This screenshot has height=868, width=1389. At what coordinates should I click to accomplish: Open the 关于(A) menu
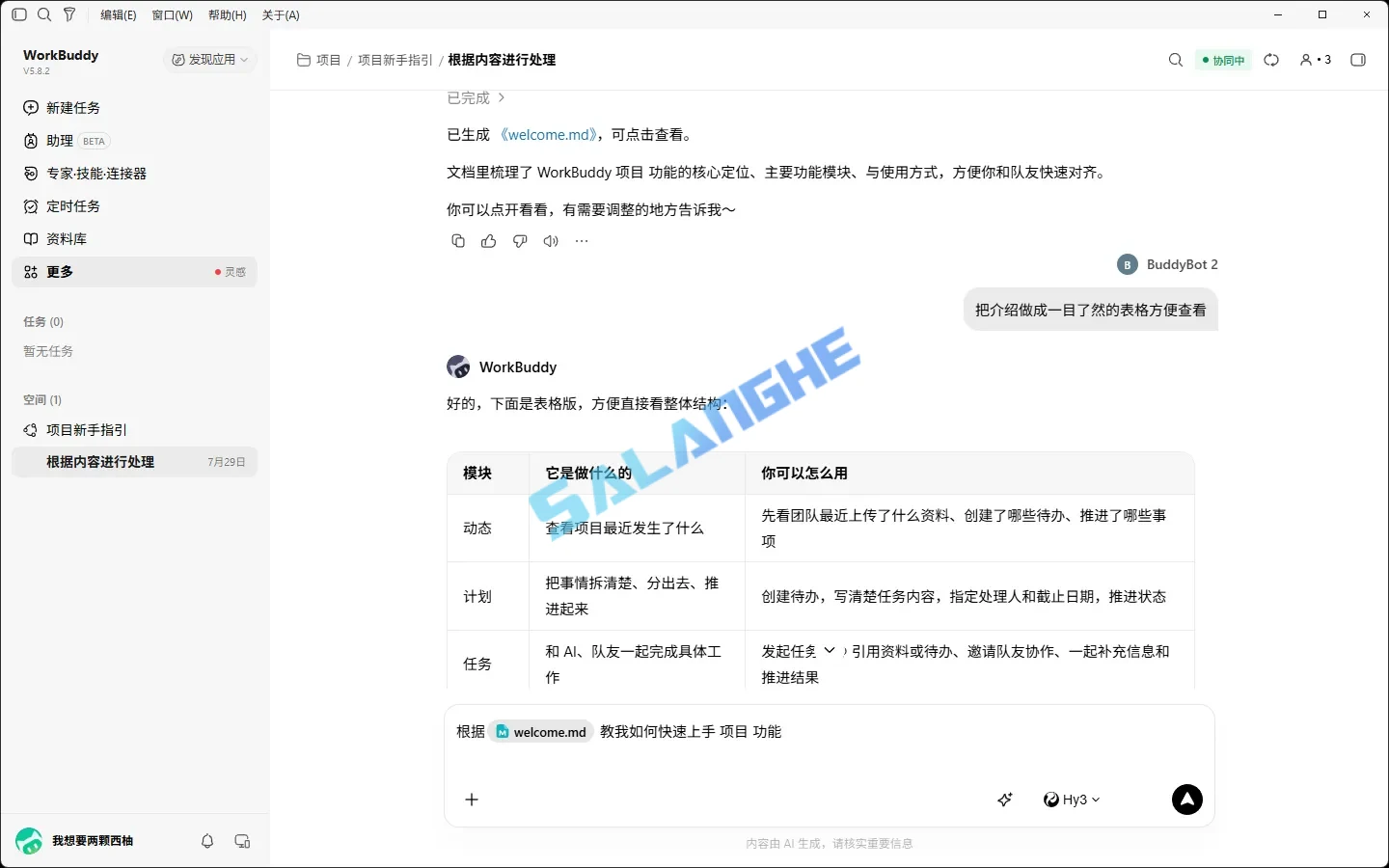click(x=281, y=14)
